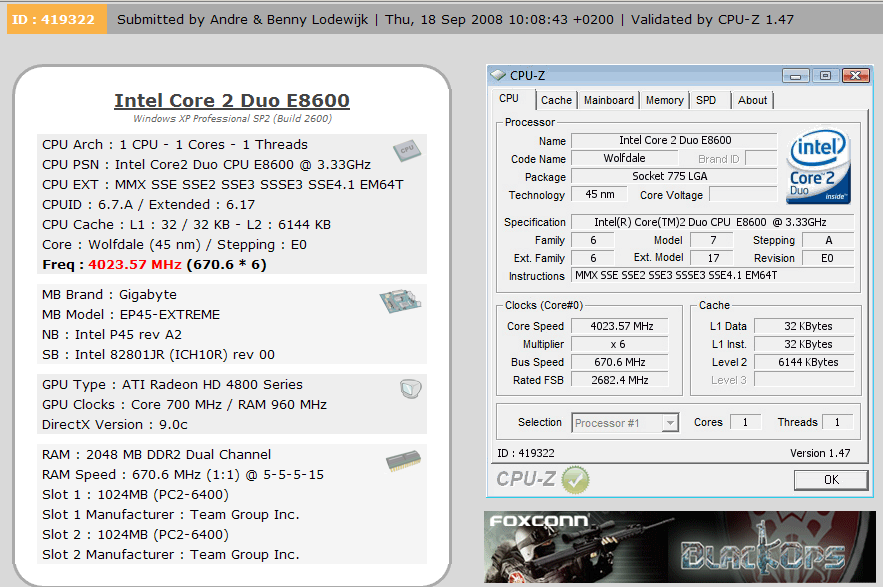Viewport: 883px width, 587px height.
Task: Click the monitor icon beside GPU Type
Action: point(411,388)
